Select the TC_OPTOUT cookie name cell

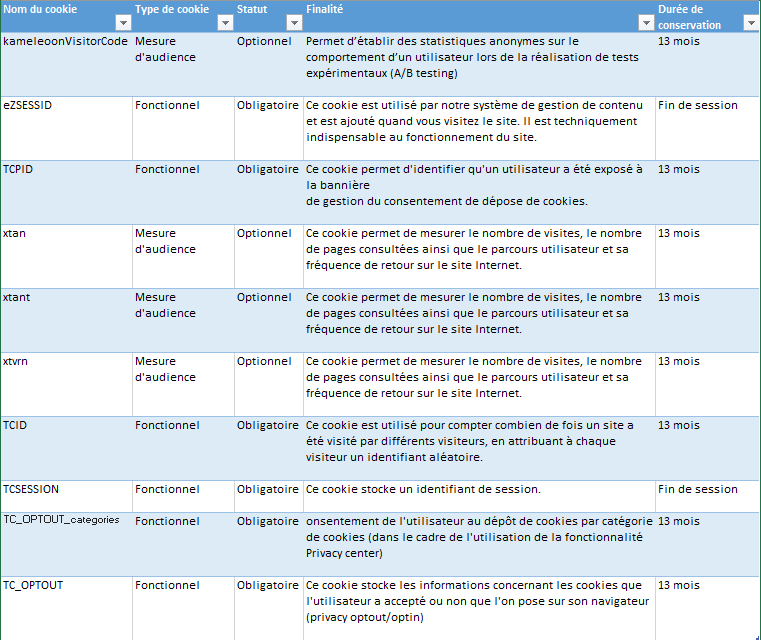(x=66, y=608)
